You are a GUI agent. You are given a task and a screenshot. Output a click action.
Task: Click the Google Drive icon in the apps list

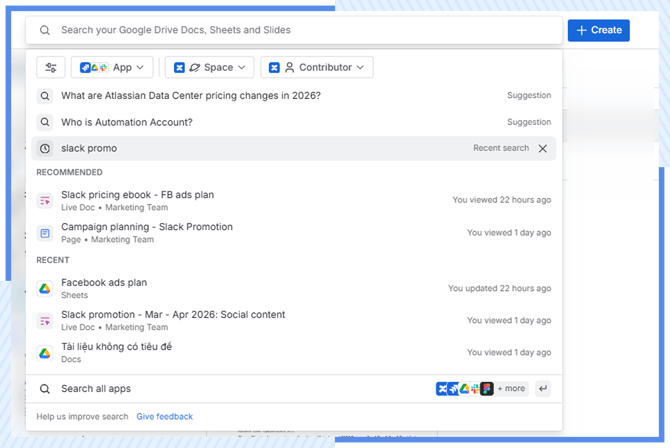point(464,389)
